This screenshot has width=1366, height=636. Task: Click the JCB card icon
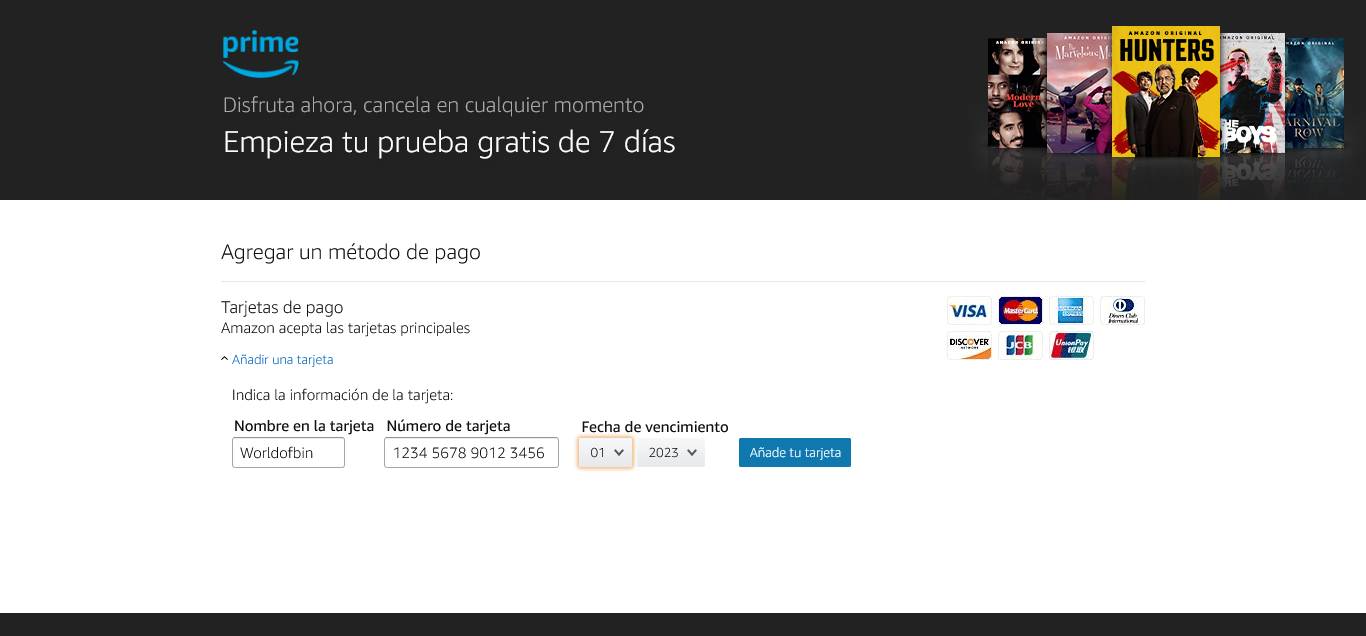tap(1020, 345)
